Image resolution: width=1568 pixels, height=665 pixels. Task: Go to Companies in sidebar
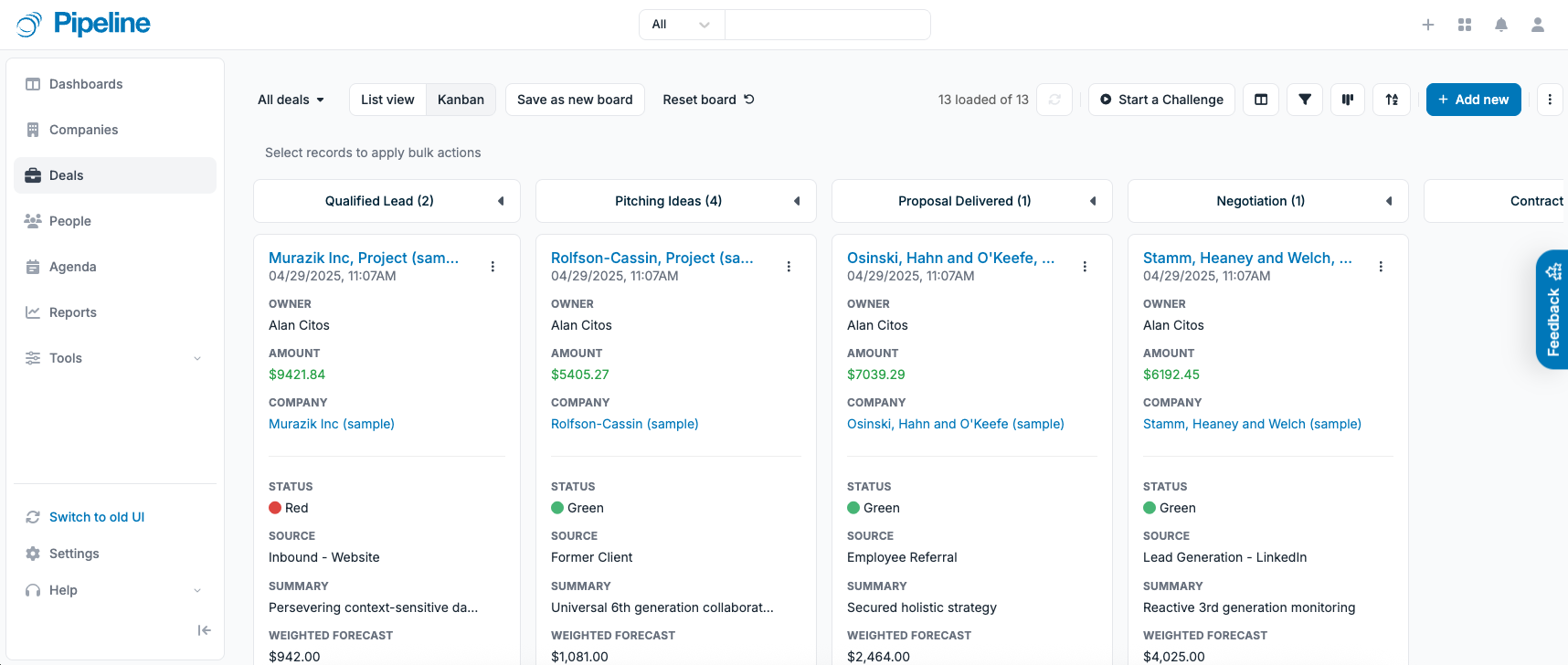pos(83,130)
